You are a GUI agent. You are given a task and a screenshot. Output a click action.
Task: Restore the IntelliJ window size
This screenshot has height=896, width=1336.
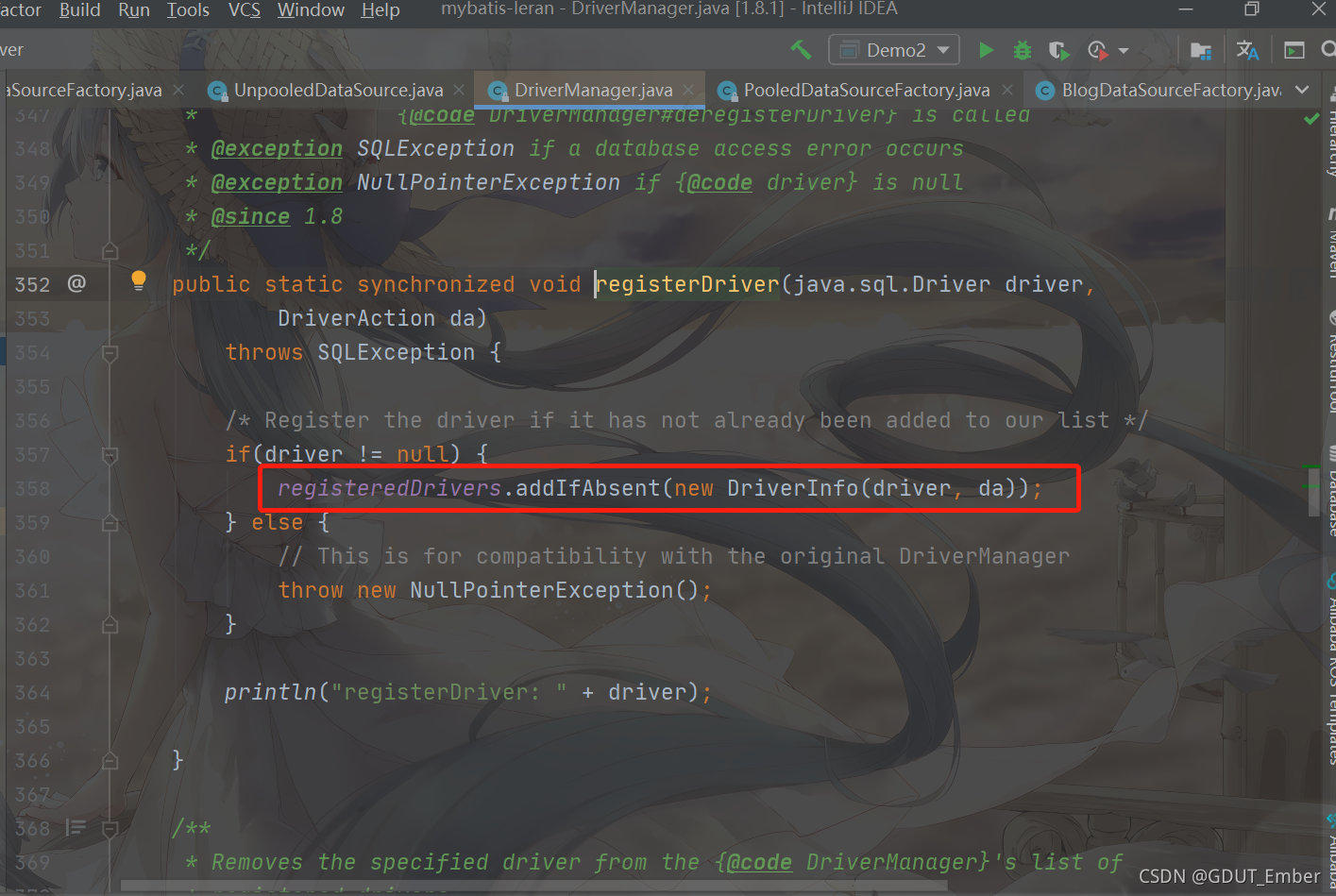(x=1252, y=9)
